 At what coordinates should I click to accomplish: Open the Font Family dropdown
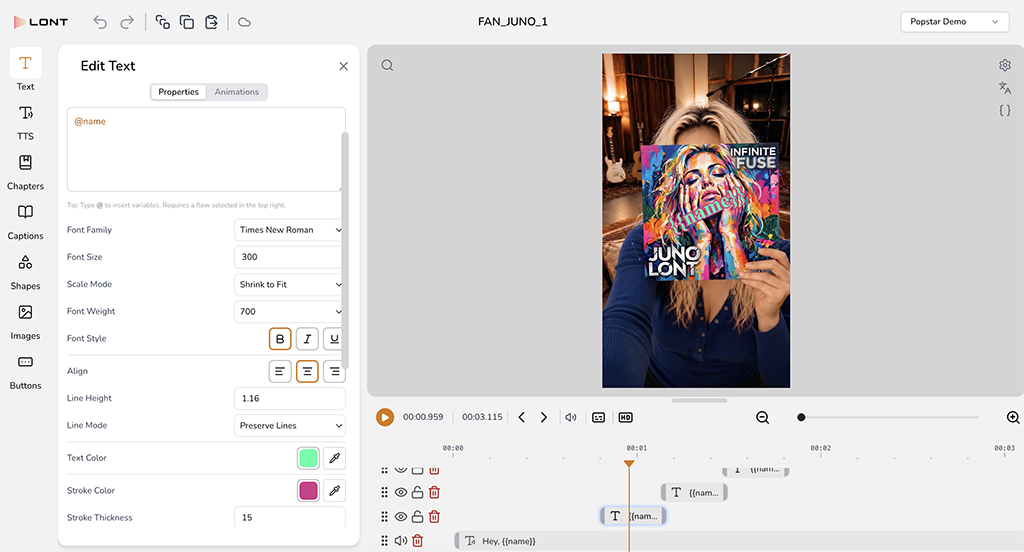(289, 230)
